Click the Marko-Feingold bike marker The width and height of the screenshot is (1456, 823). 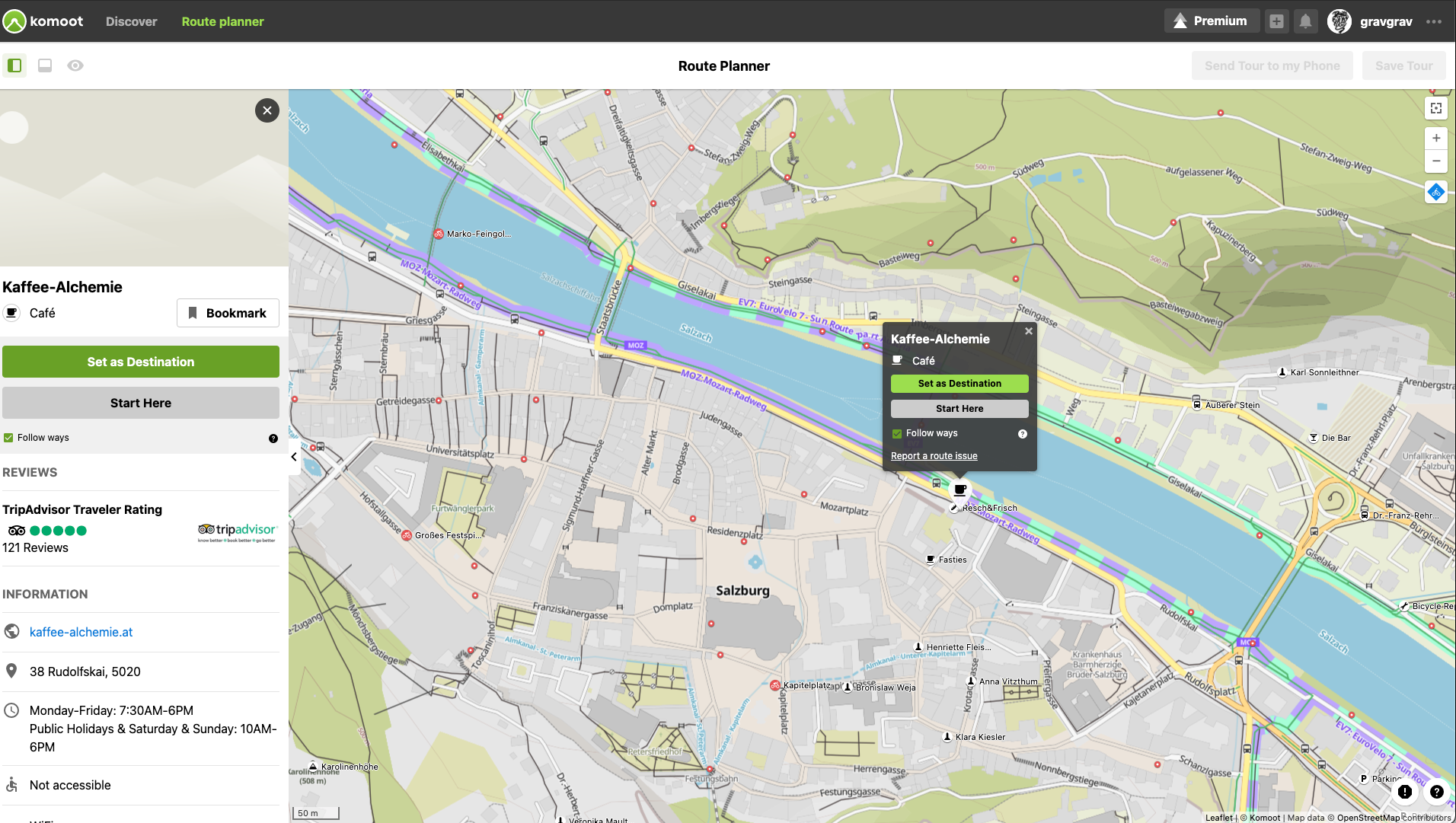439,234
